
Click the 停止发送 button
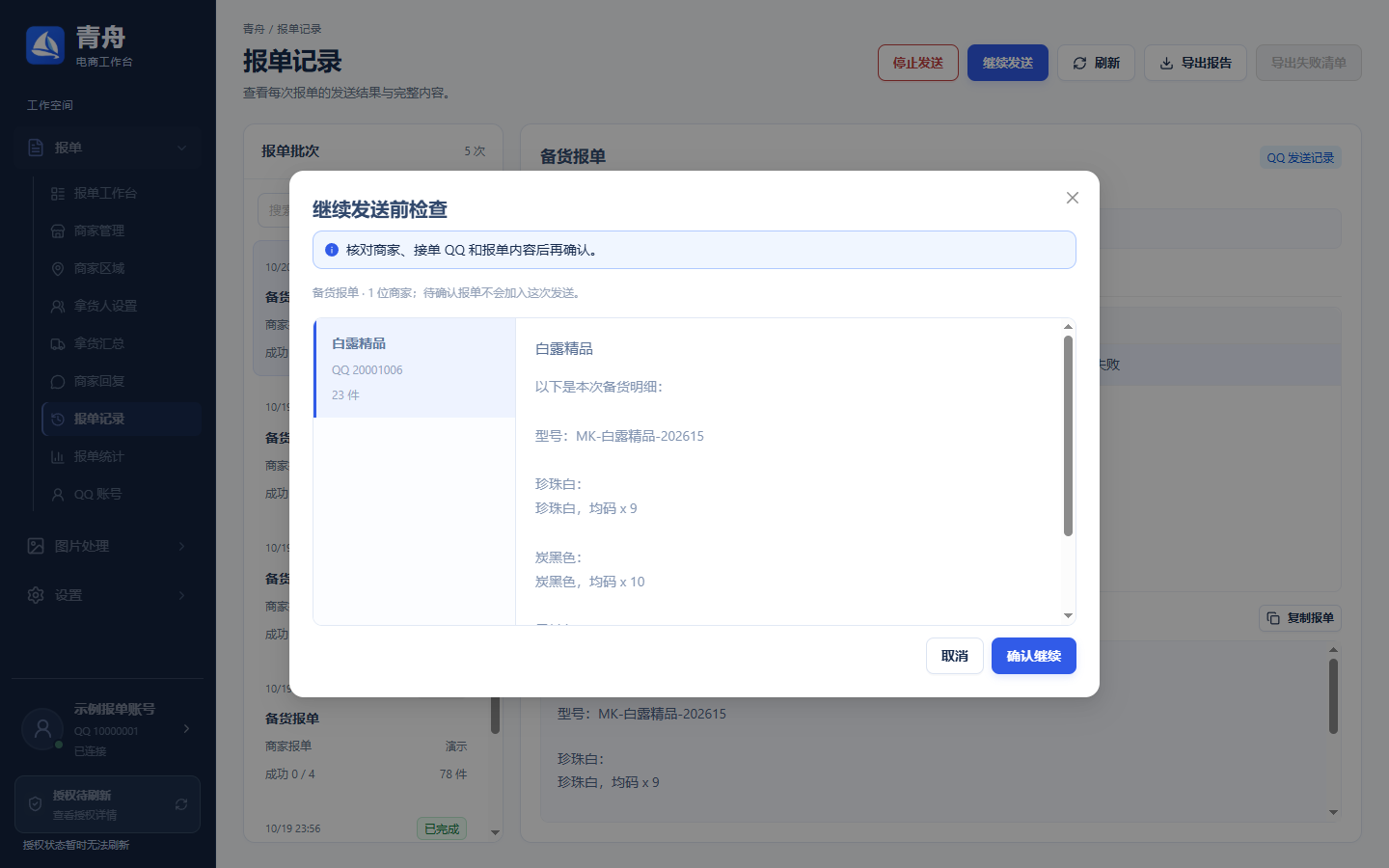point(917,63)
